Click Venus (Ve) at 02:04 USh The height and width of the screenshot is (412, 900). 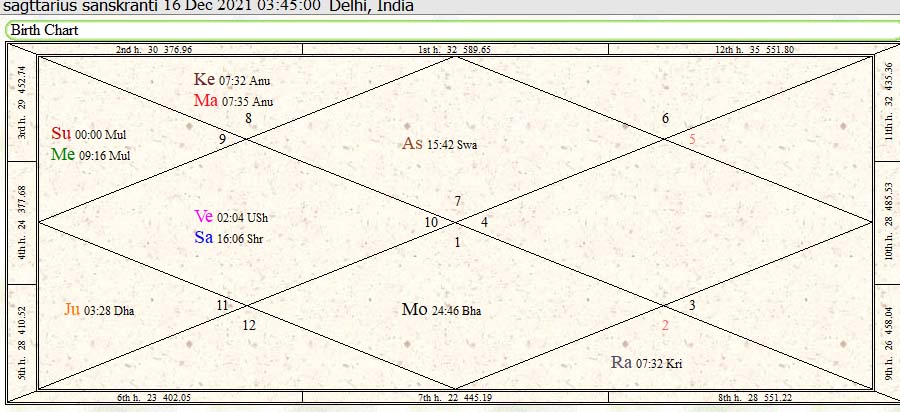230,217
